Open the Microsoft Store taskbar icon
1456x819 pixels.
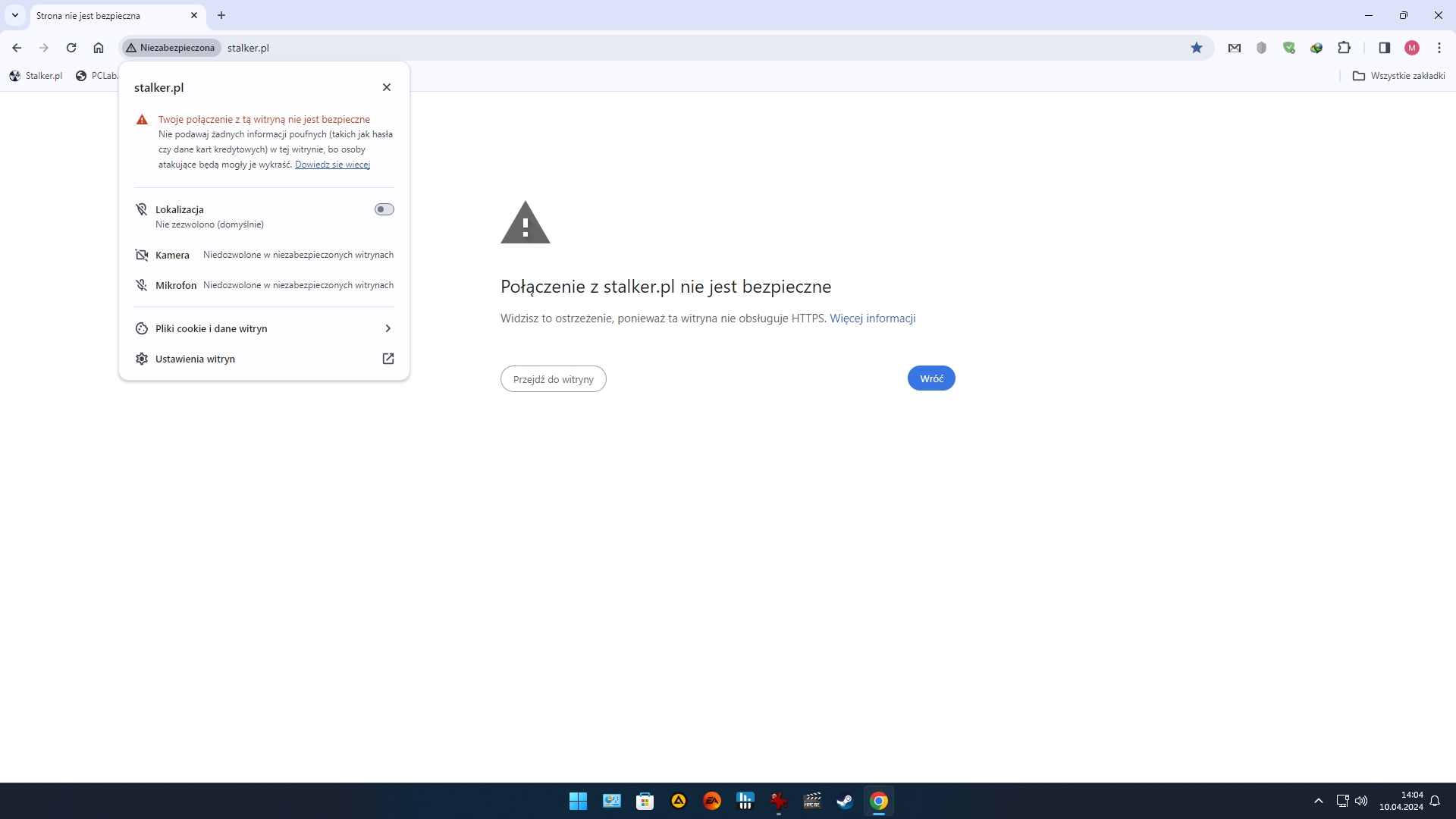click(645, 801)
